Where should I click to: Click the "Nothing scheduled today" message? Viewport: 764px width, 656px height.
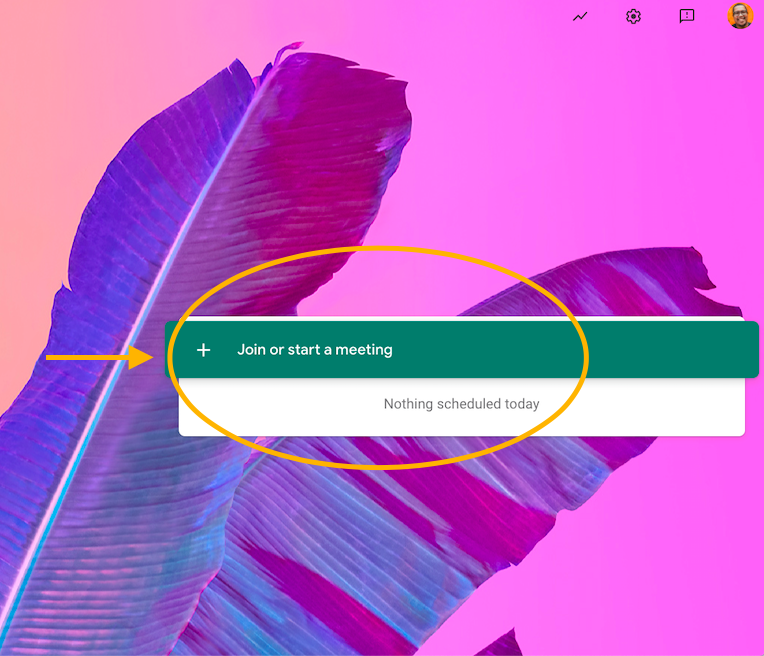coord(461,404)
